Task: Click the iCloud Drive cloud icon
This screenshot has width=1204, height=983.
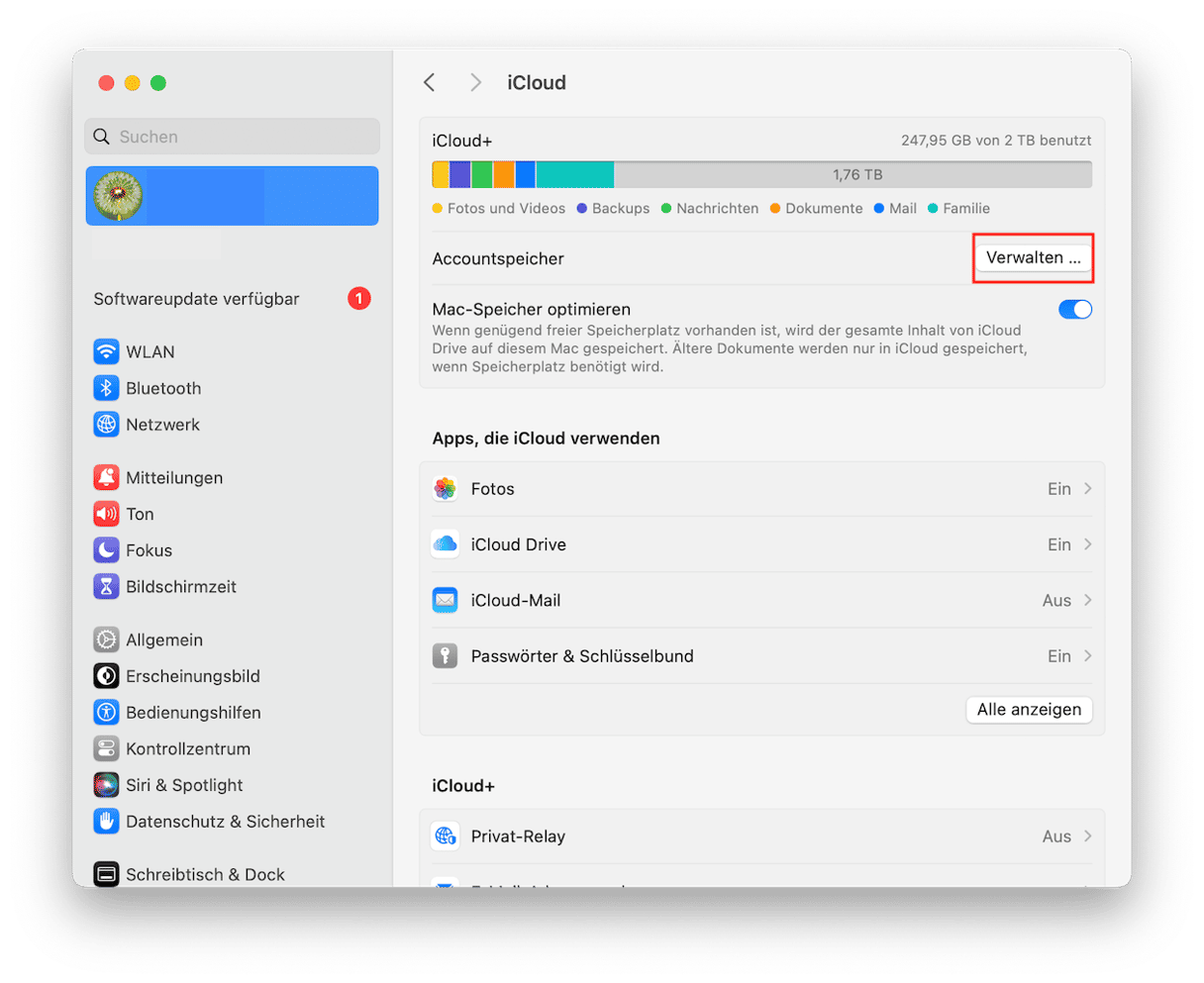Action: coord(446,543)
